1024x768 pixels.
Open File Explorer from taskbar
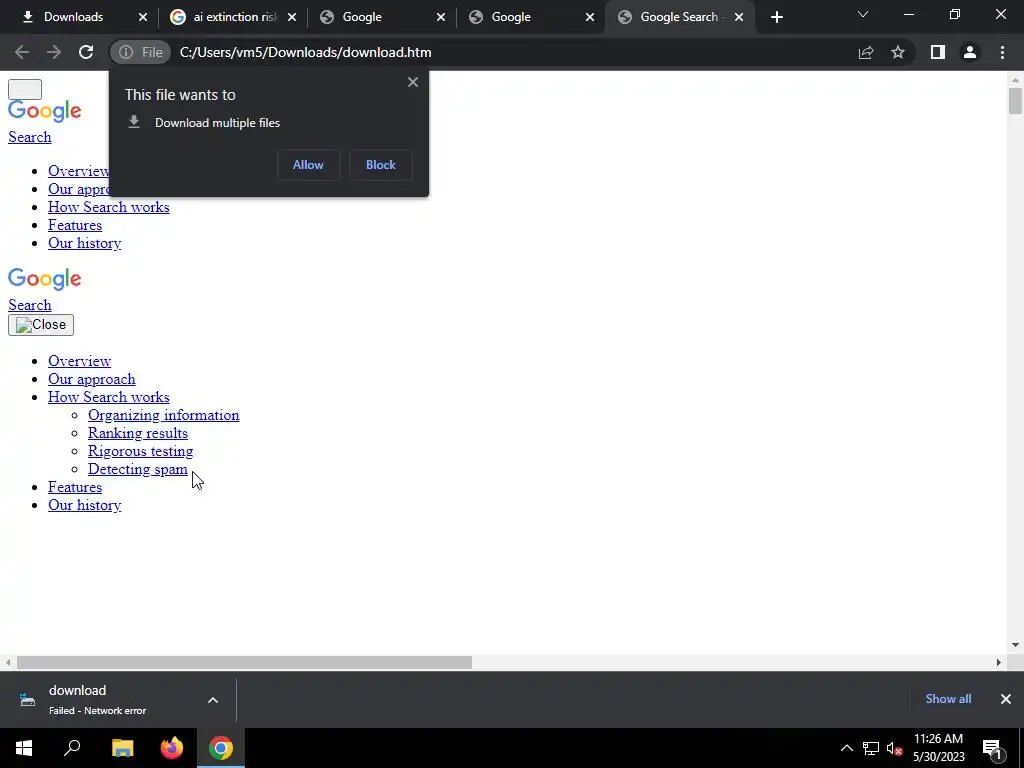pyautogui.click(x=122, y=748)
